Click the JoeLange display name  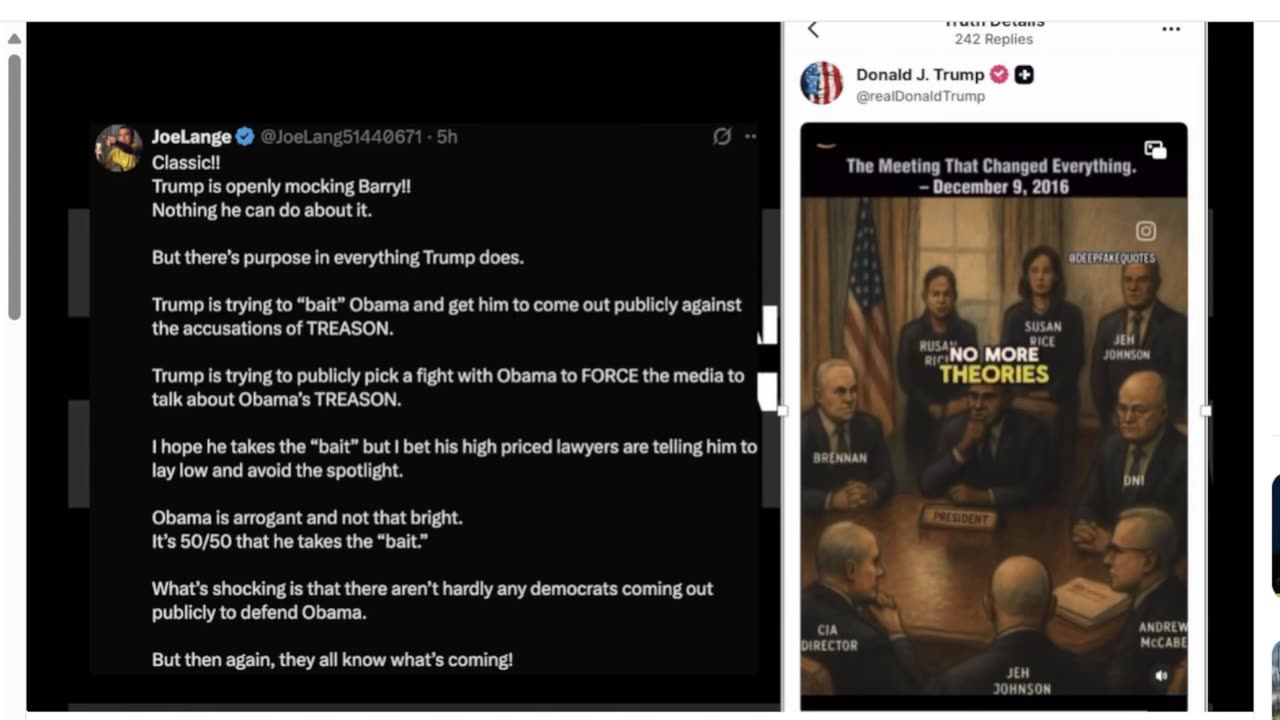point(191,137)
